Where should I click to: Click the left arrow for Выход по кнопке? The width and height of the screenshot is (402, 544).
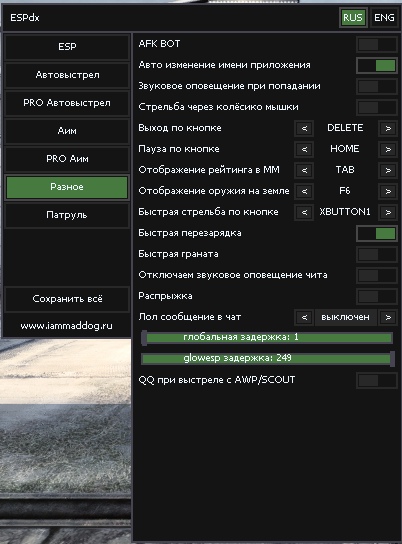tap(304, 128)
